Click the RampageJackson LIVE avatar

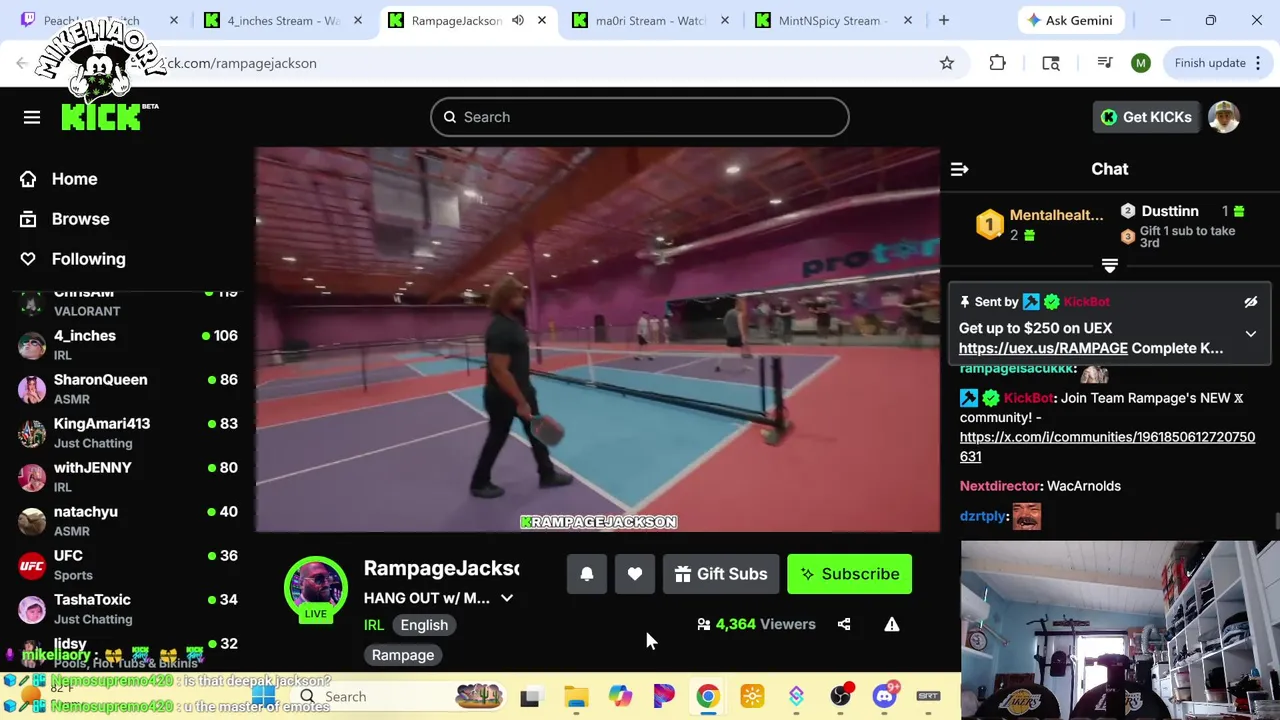[316, 588]
